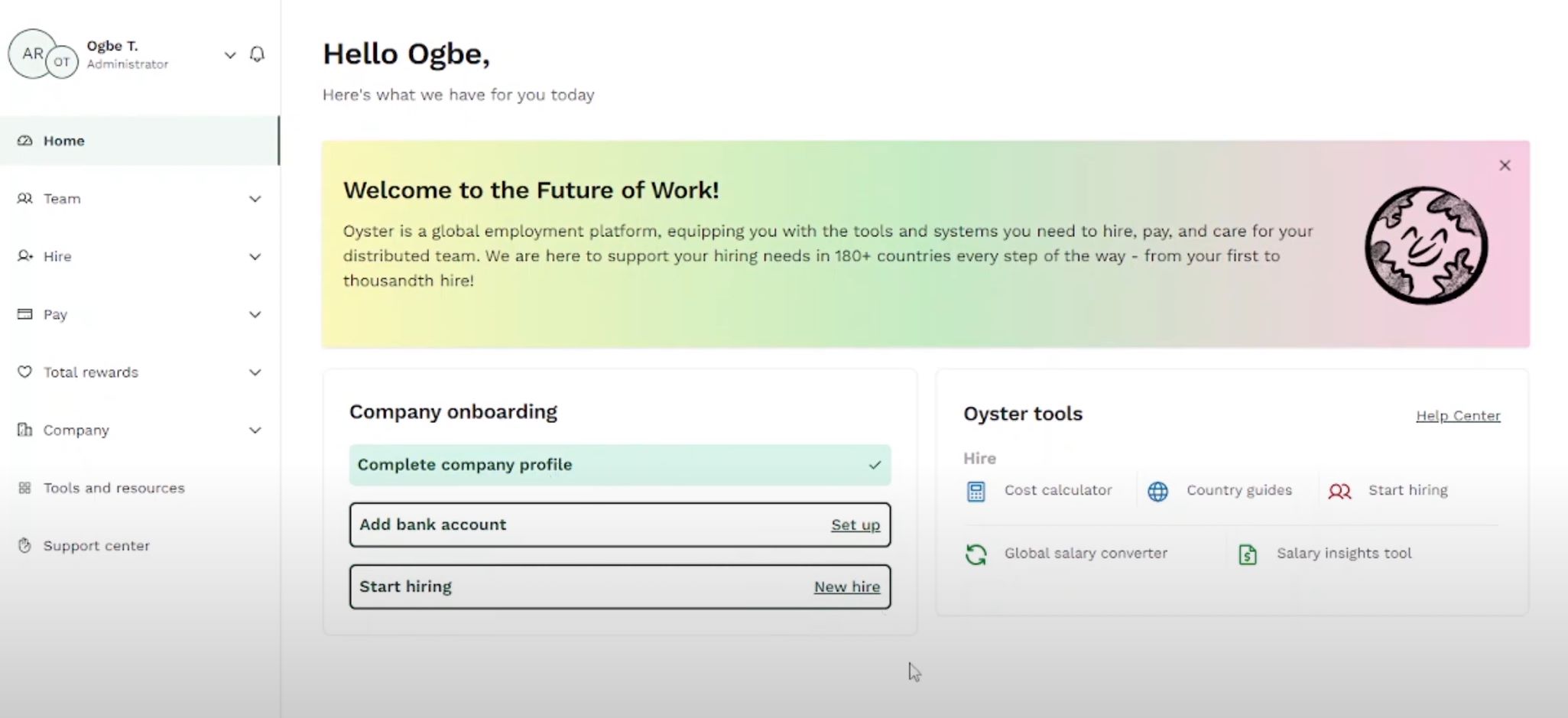1568x718 pixels.
Task: Open the Help Center link
Action: pyautogui.click(x=1456, y=415)
